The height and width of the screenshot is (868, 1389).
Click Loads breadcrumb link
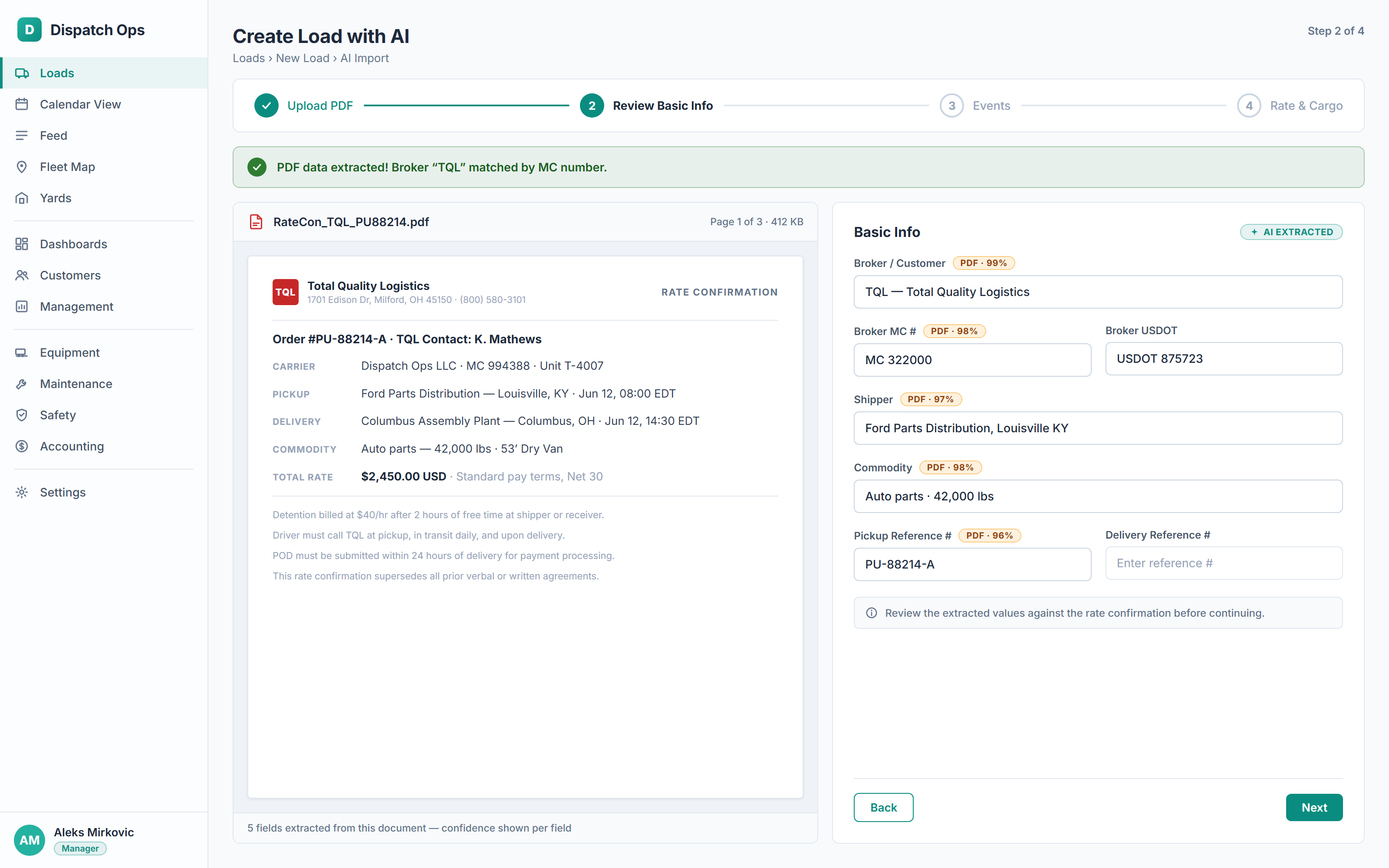coord(249,58)
